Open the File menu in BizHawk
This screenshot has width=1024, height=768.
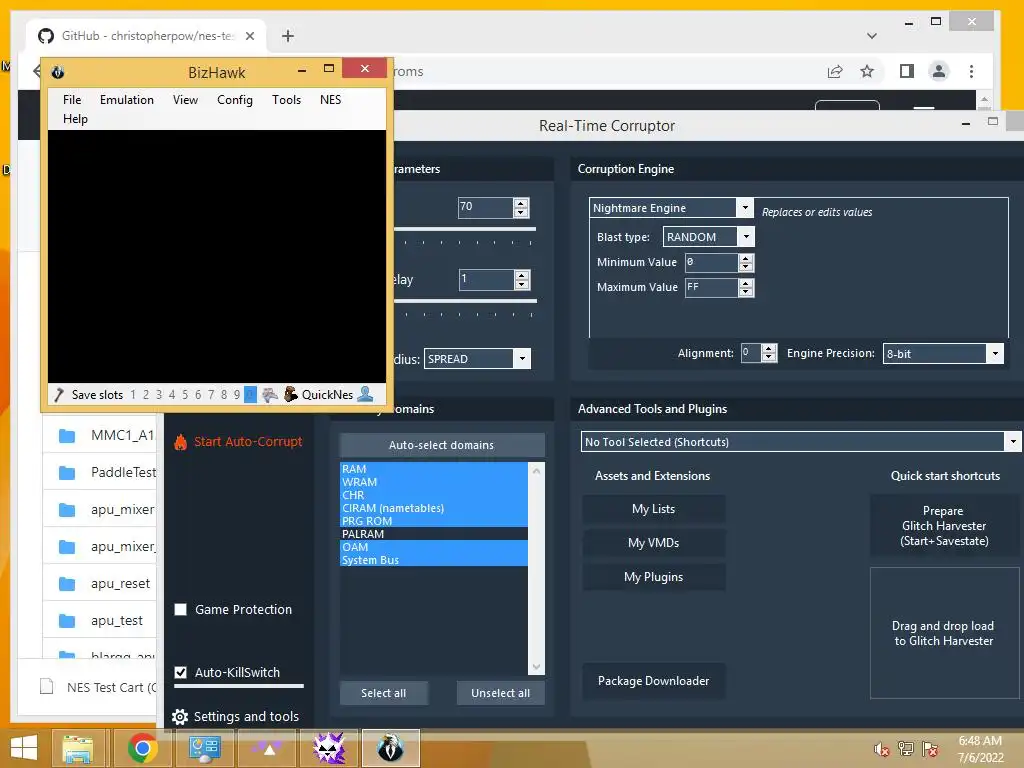coord(72,100)
